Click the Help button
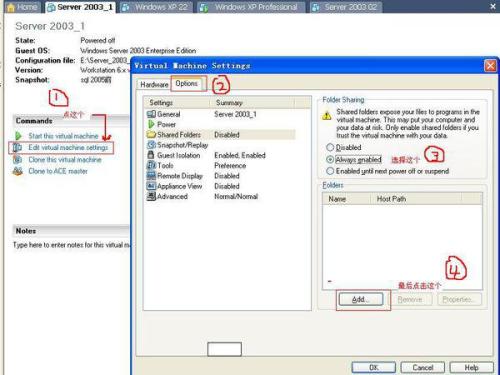The height and width of the screenshot is (375, 500). click(x=471, y=368)
